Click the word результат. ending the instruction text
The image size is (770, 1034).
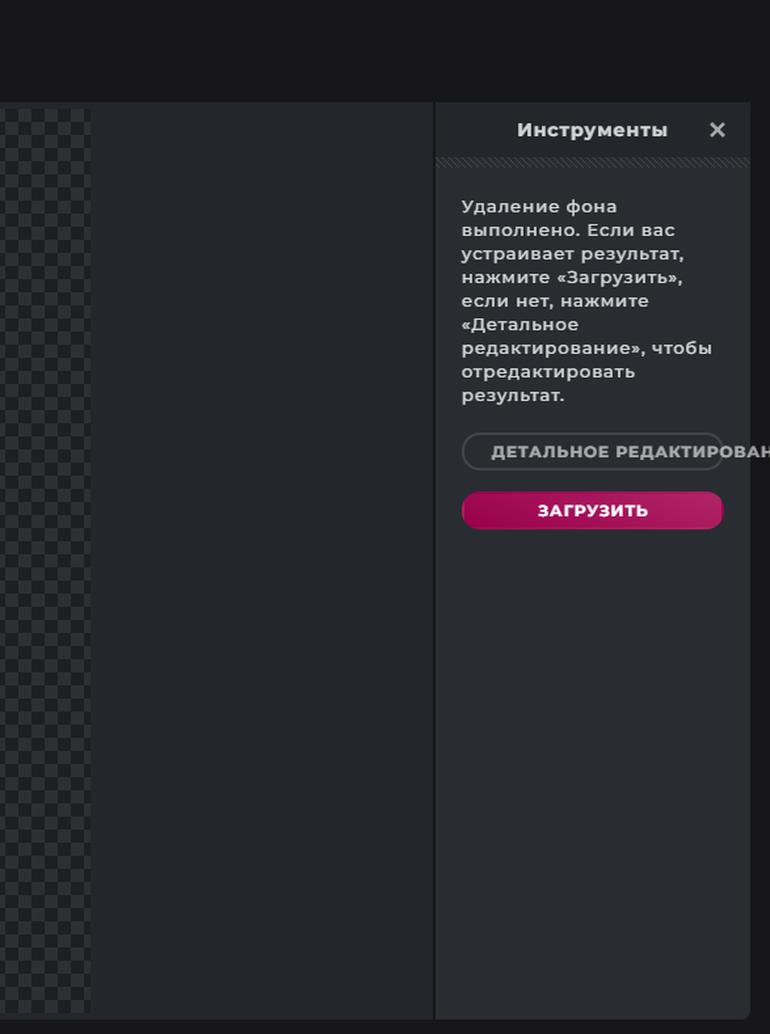point(512,396)
